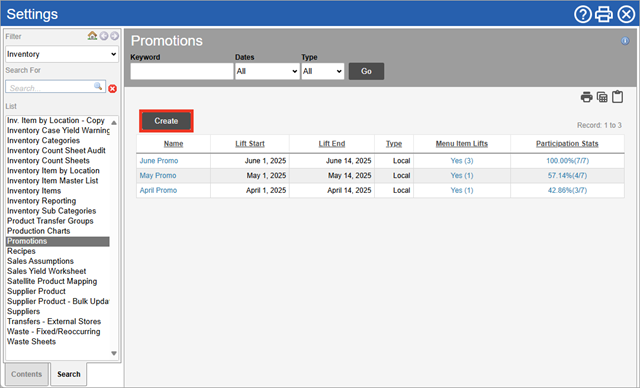
Task: Click the Create button
Action: (x=166, y=121)
